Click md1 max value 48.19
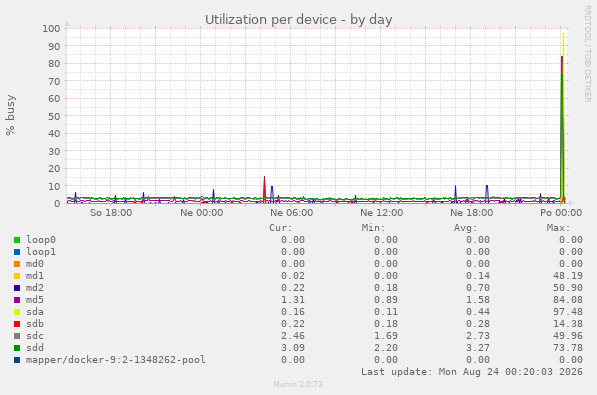This screenshot has width=597, height=395. tap(568, 276)
